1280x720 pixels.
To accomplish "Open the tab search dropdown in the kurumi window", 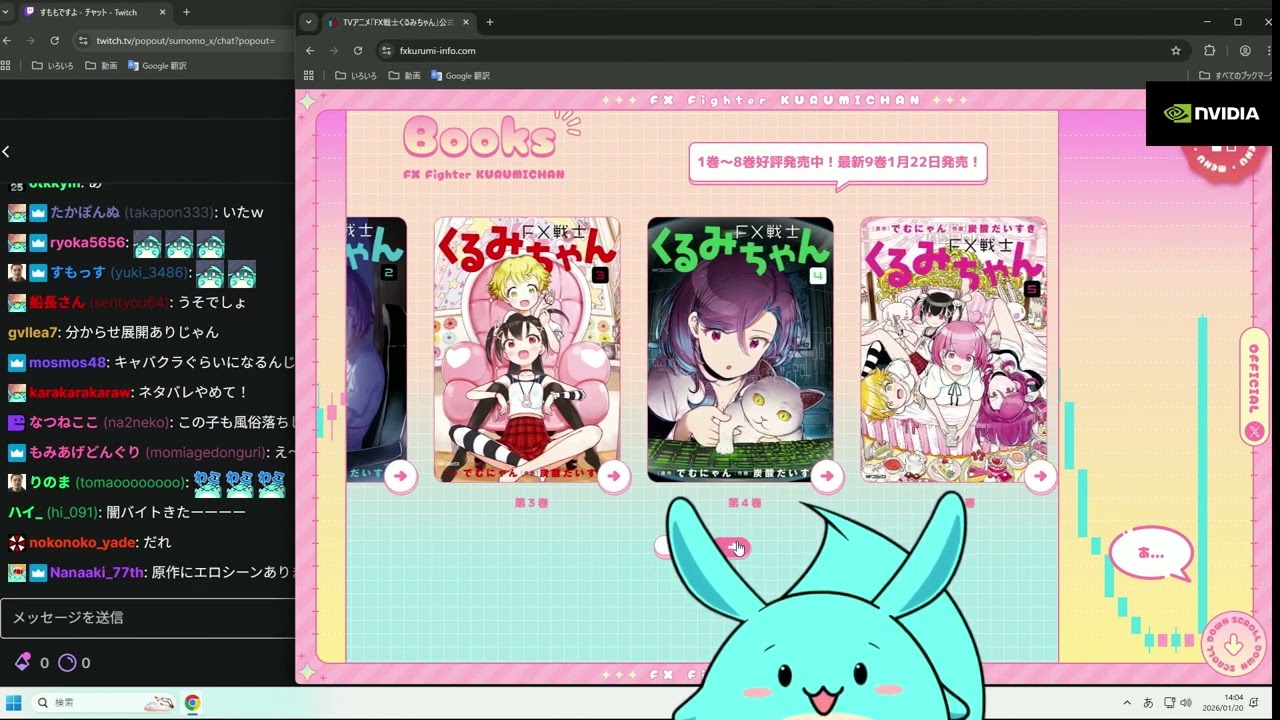I will [308, 22].
